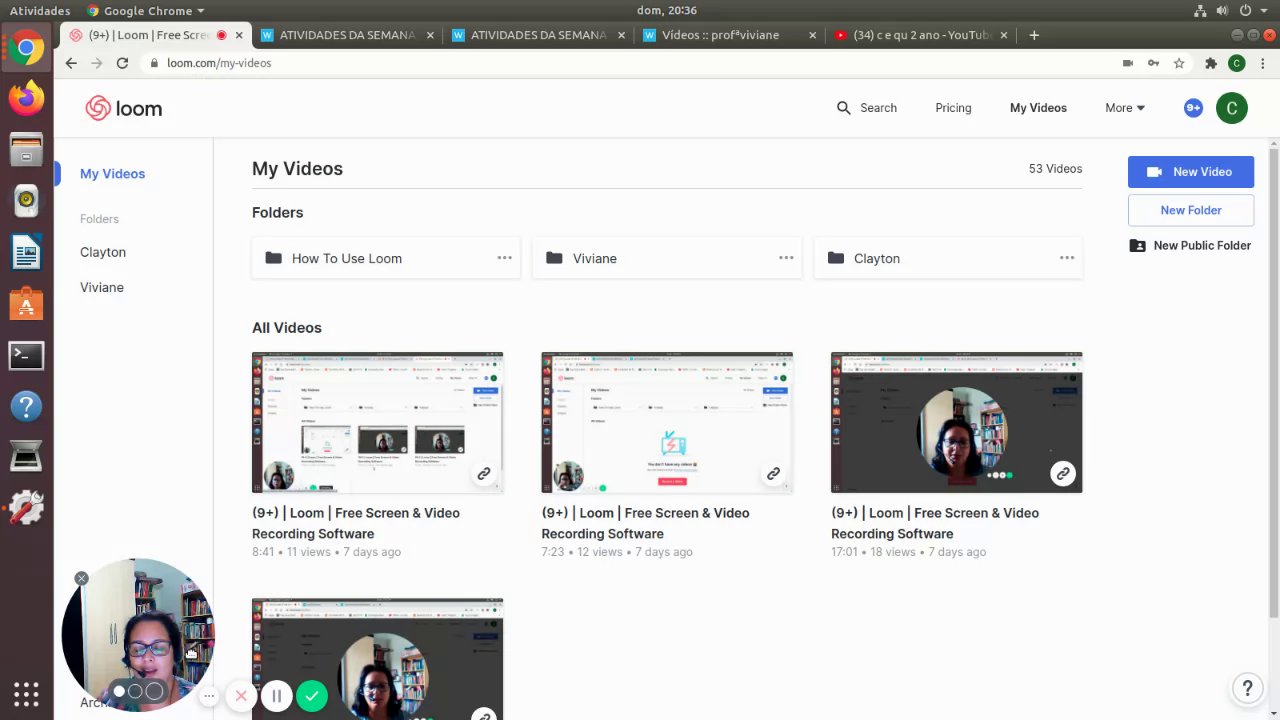Select the smallest camera bubble size

[119, 691]
